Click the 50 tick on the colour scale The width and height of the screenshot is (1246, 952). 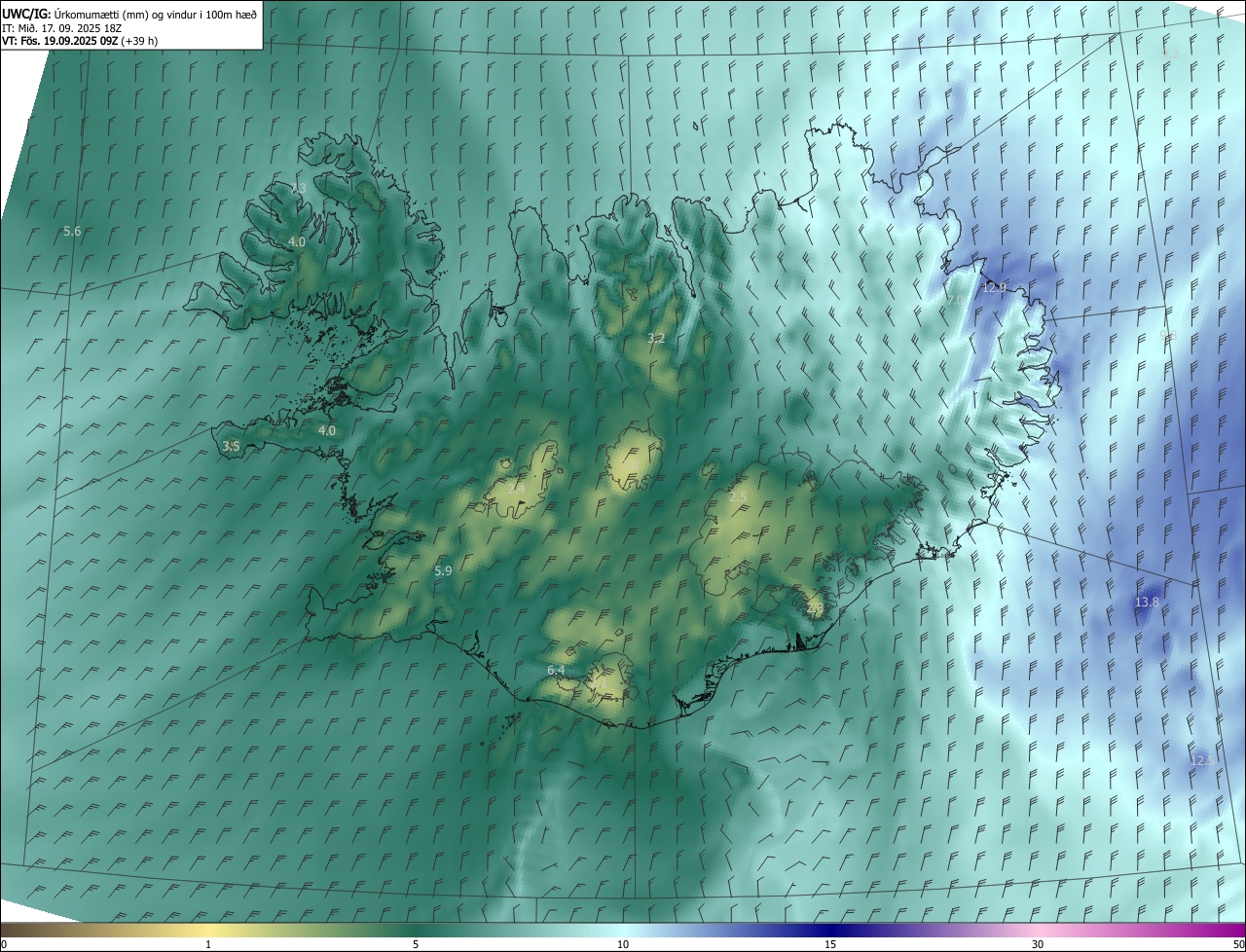pyautogui.click(x=1238, y=945)
